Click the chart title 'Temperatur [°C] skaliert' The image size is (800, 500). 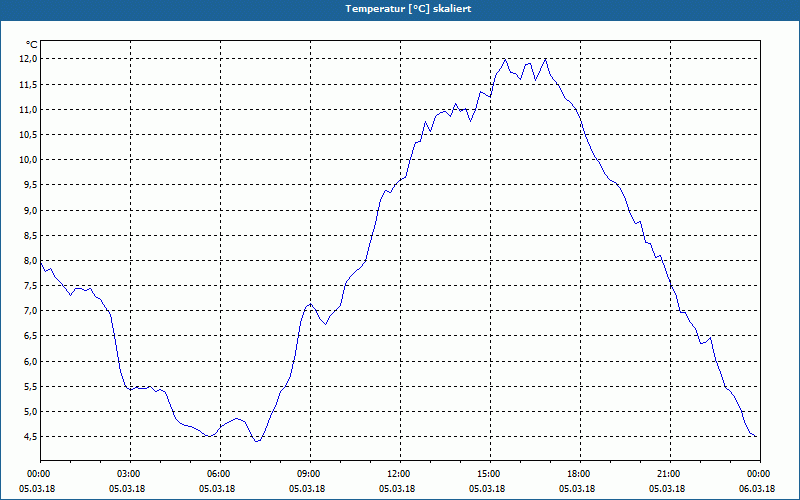tap(408, 9)
